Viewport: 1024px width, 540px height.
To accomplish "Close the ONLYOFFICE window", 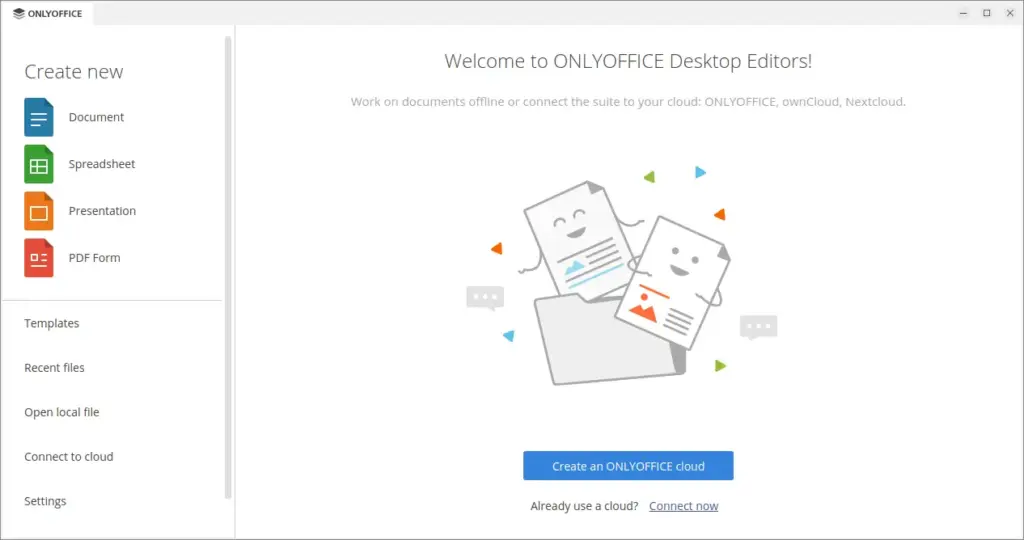I will 1010,13.
